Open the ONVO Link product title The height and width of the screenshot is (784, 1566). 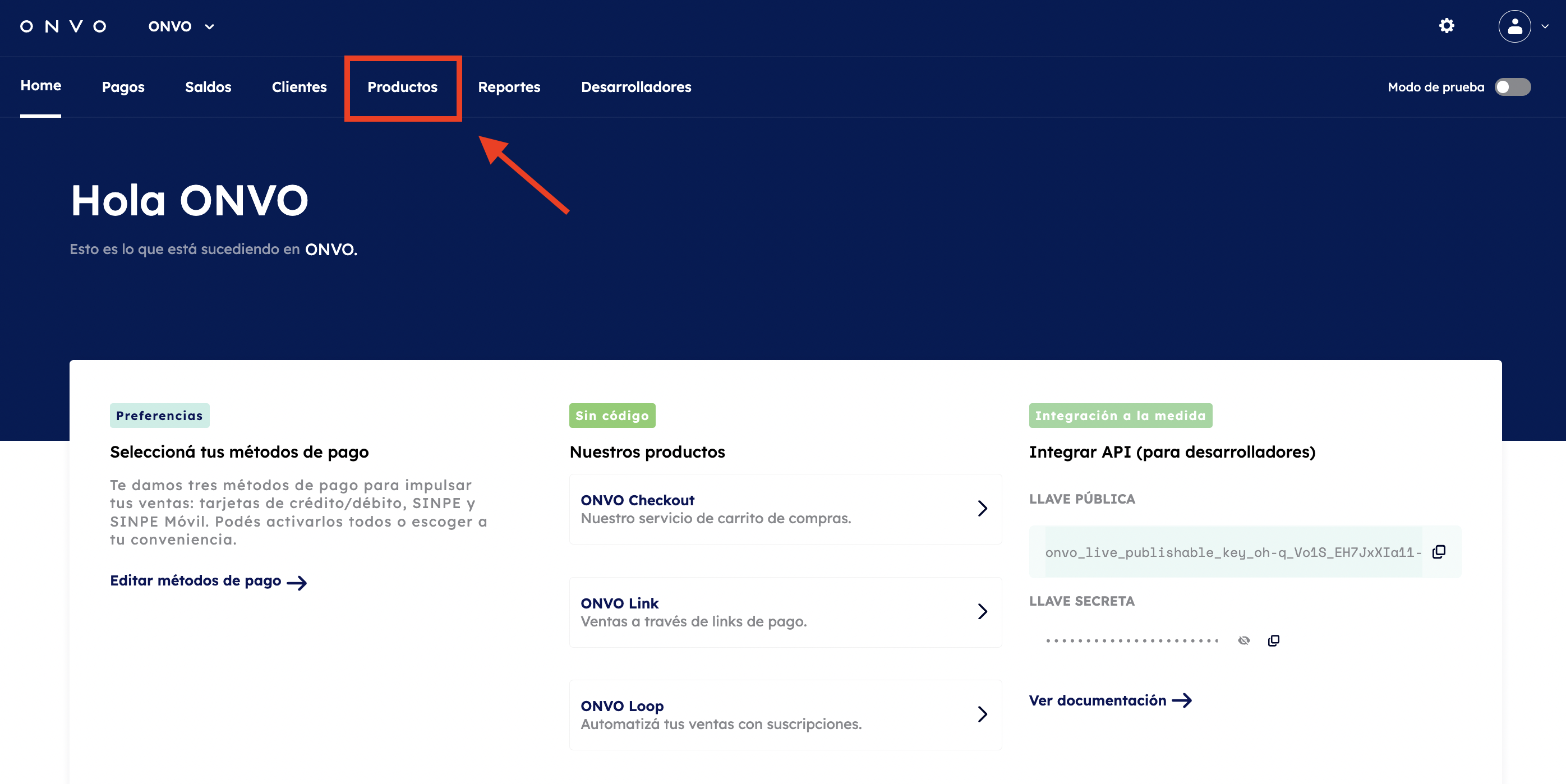(x=619, y=603)
